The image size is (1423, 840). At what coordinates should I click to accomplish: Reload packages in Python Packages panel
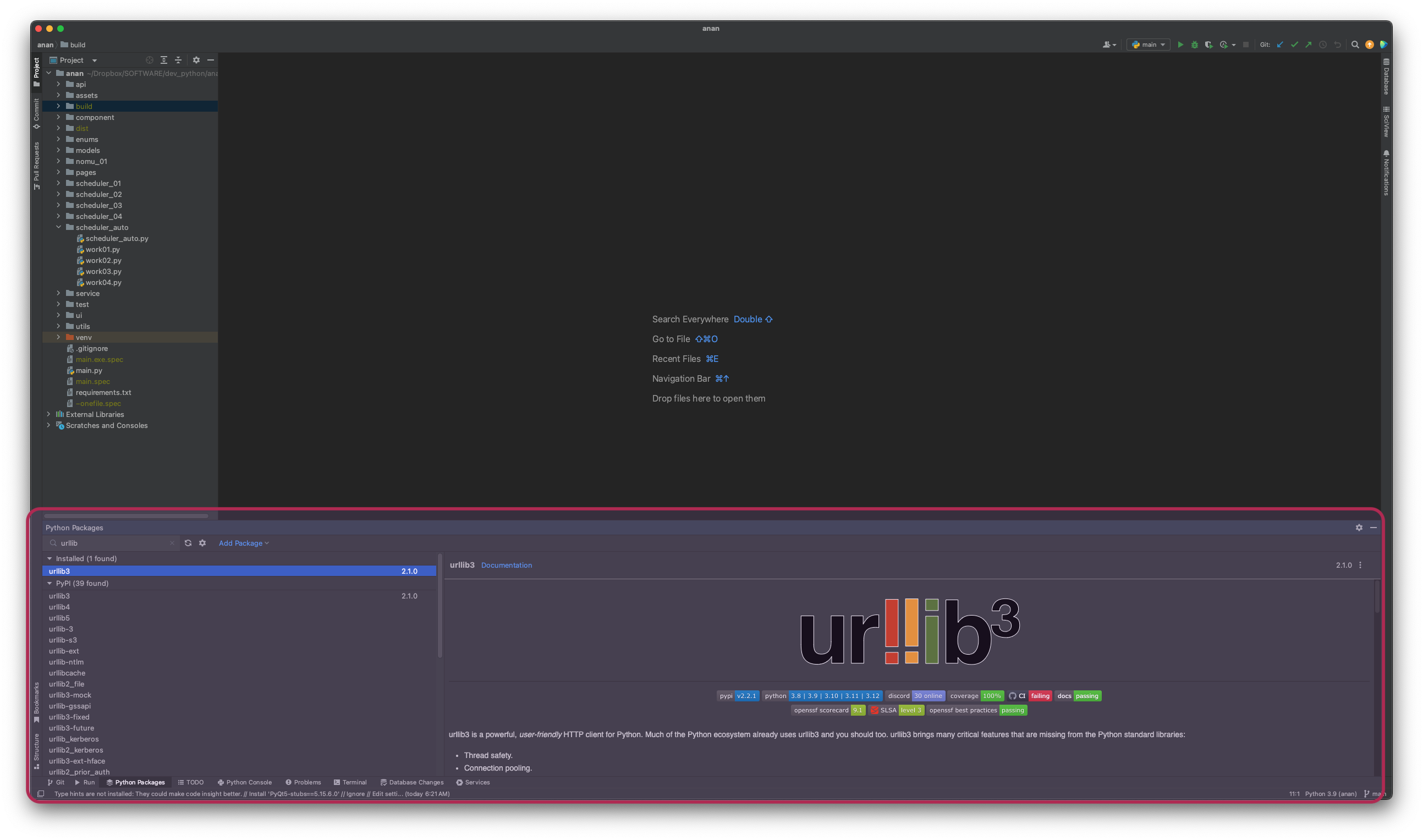(x=188, y=543)
